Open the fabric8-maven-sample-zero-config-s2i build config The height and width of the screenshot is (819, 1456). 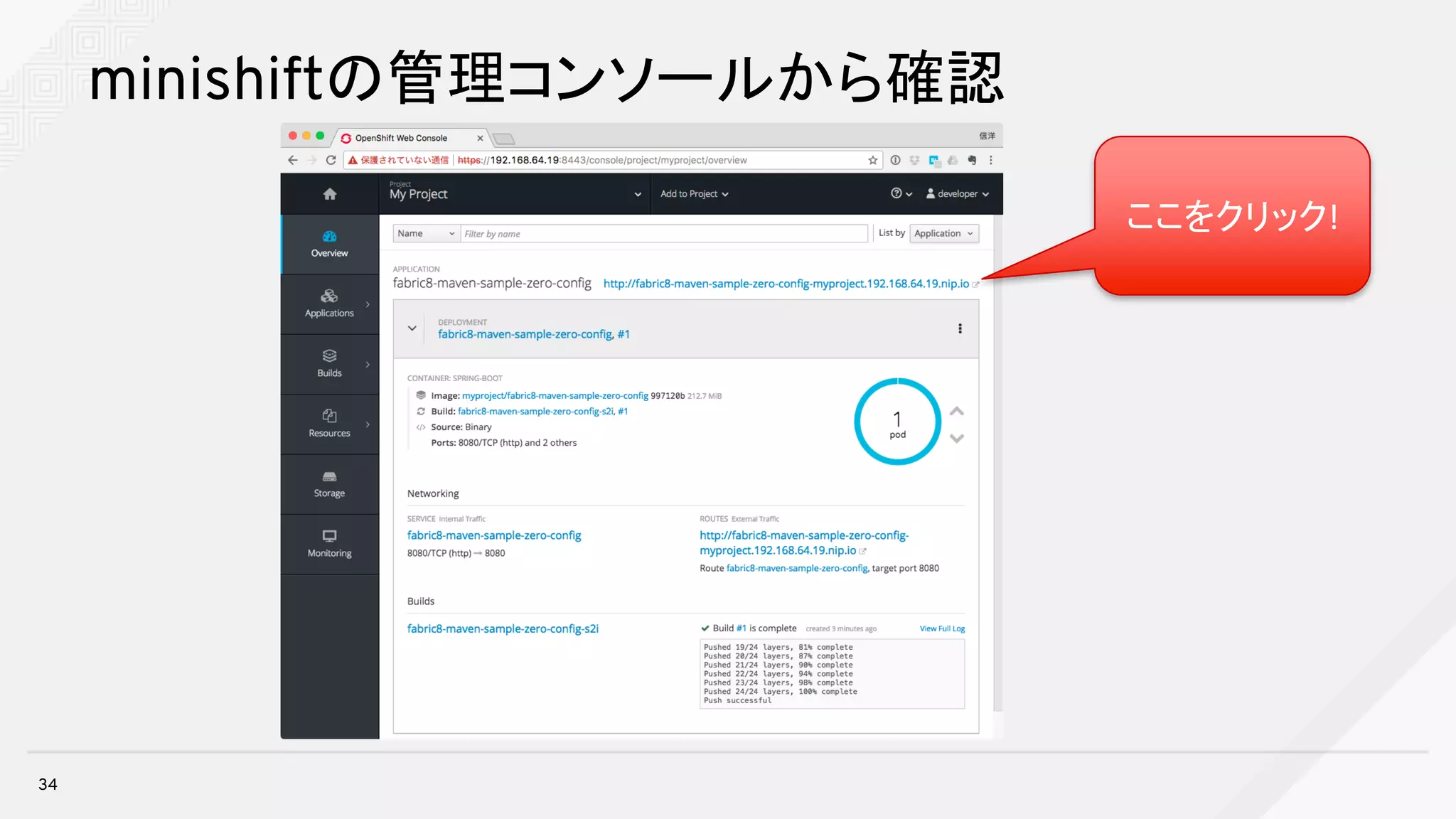pyautogui.click(x=503, y=628)
